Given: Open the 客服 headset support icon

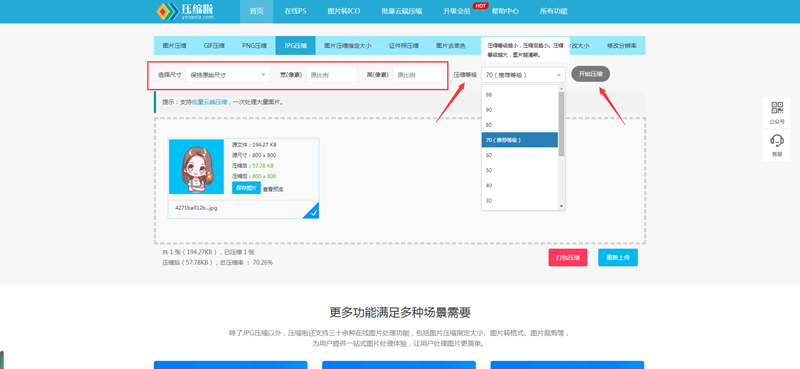Looking at the screenshot, I should click(777, 145).
